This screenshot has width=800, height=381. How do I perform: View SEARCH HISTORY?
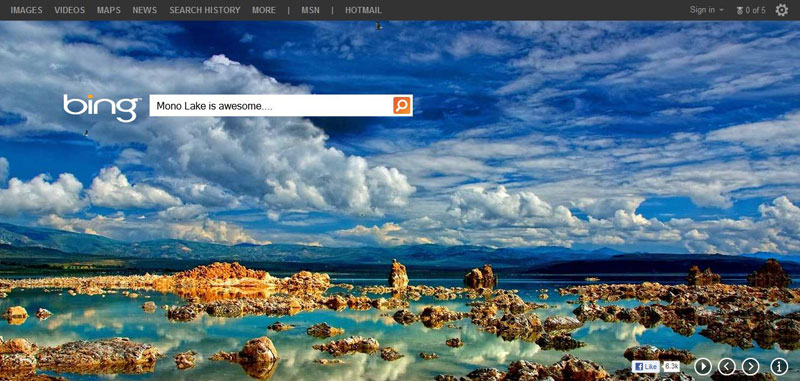(205, 10)
